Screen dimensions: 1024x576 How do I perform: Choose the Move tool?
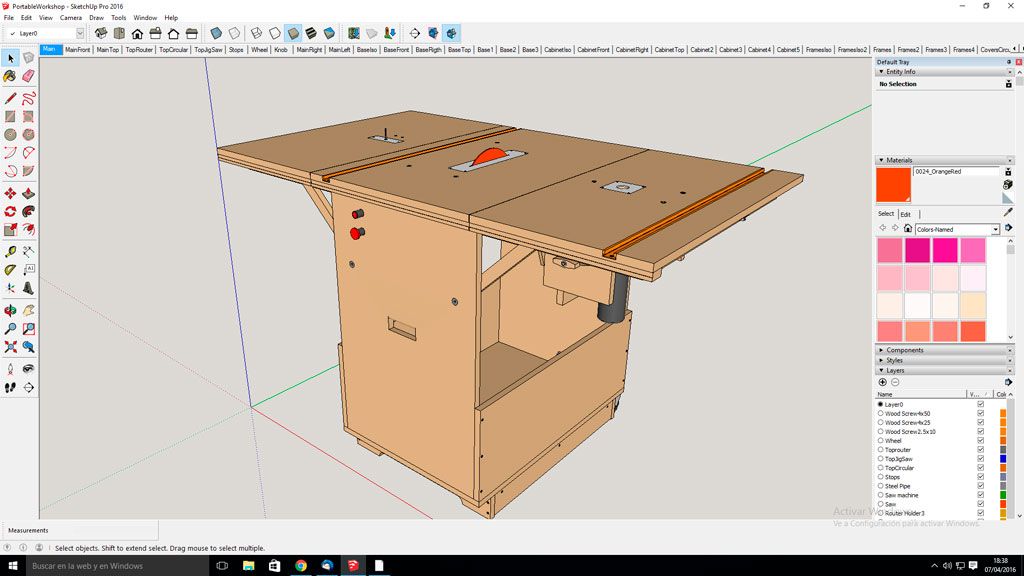10,193
